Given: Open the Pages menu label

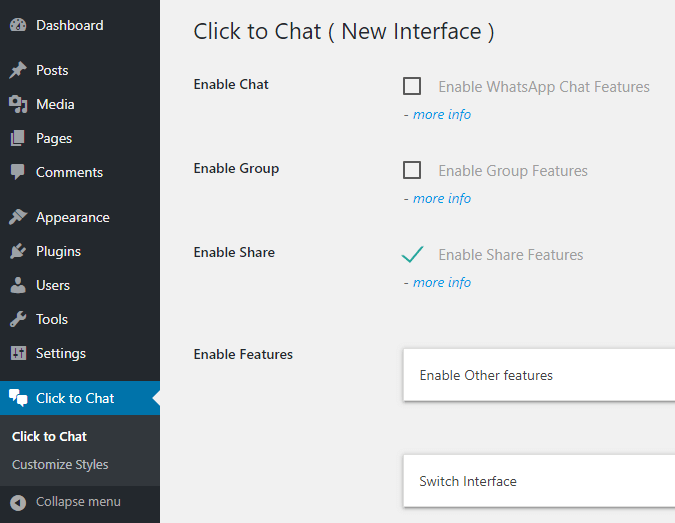Looking at the screenshot, I should point(54,139).
